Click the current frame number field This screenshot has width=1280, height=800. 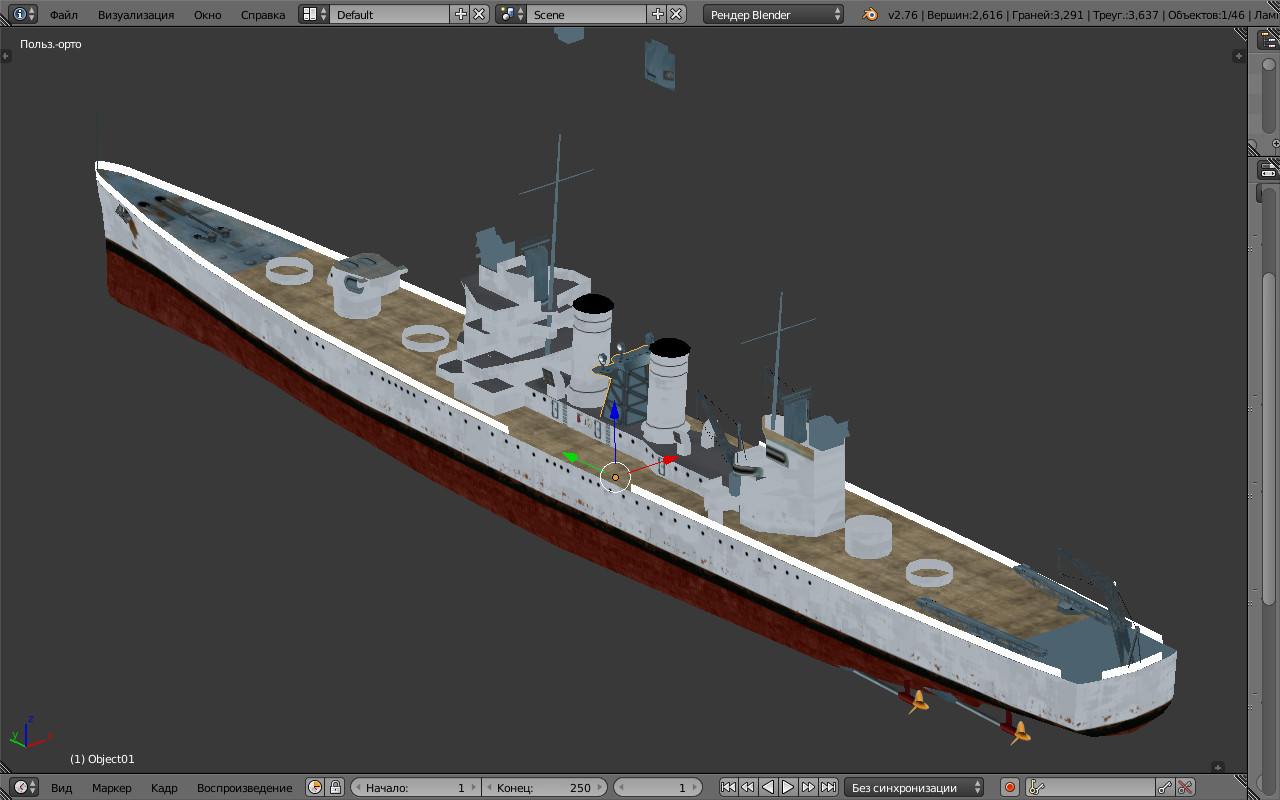tap(658, 787)
